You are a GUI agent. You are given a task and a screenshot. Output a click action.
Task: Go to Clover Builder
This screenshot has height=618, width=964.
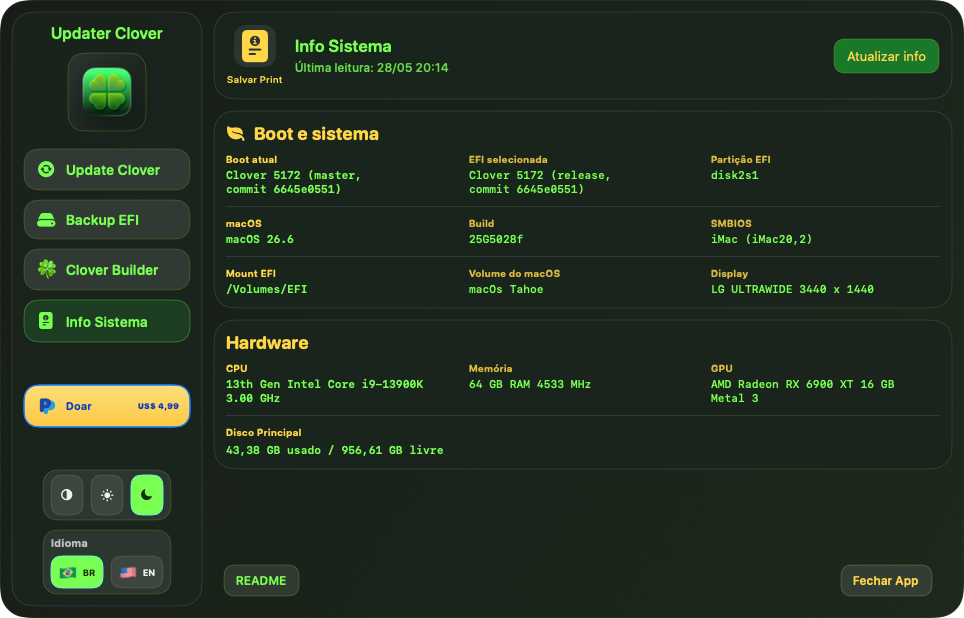(x=107, y=269)
